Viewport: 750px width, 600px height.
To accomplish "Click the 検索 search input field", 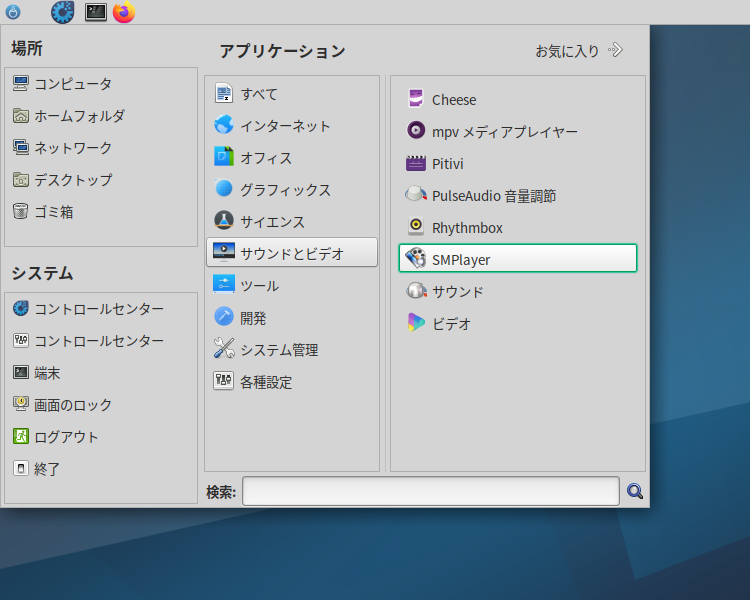I will click(430, 491).
